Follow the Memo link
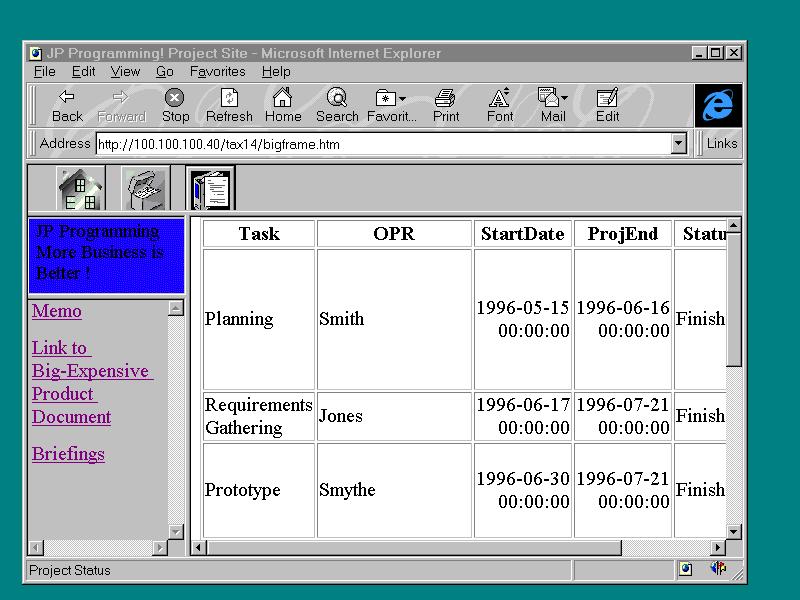This screenshot has width=800, height=600. click(57, 311)
